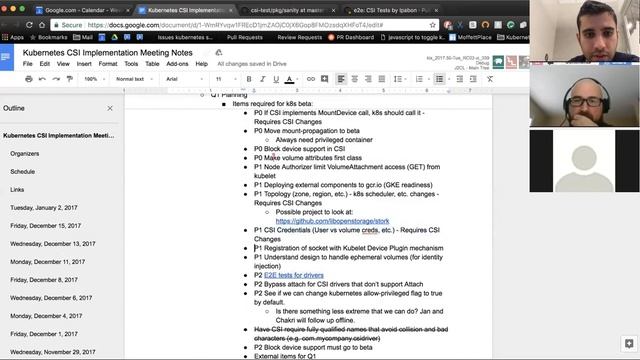Open the Add-ons menu
Image resolution: width=640 pixels, height=360 pixels.
tap(177, 64)
